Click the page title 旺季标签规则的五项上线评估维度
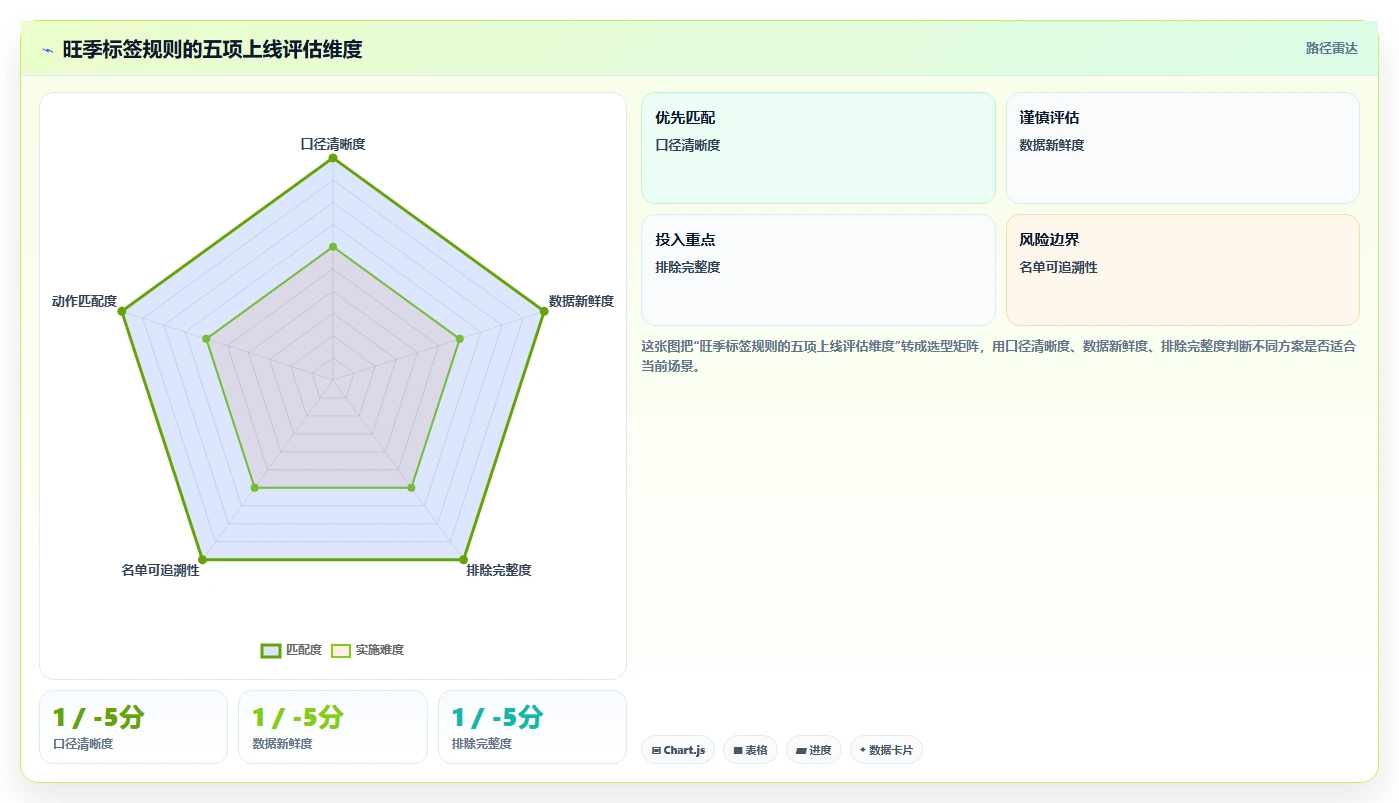The image size is (1399, 803). coord(212,49)
